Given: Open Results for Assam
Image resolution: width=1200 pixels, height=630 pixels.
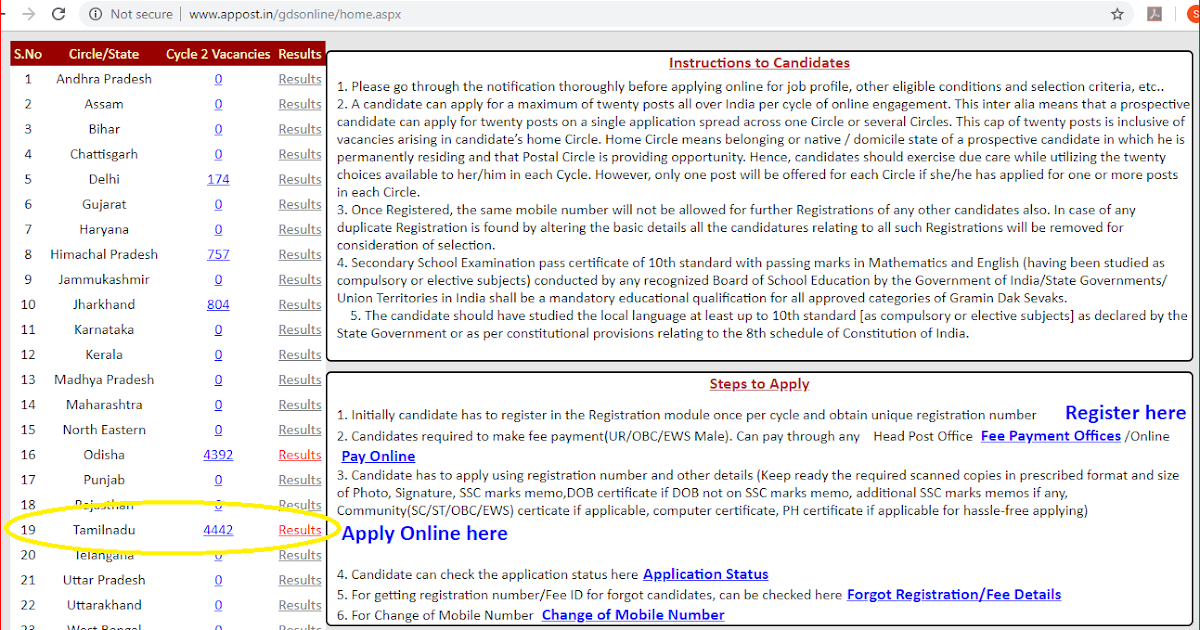Looking at the screenshot, I should click(x=300, y=104).
